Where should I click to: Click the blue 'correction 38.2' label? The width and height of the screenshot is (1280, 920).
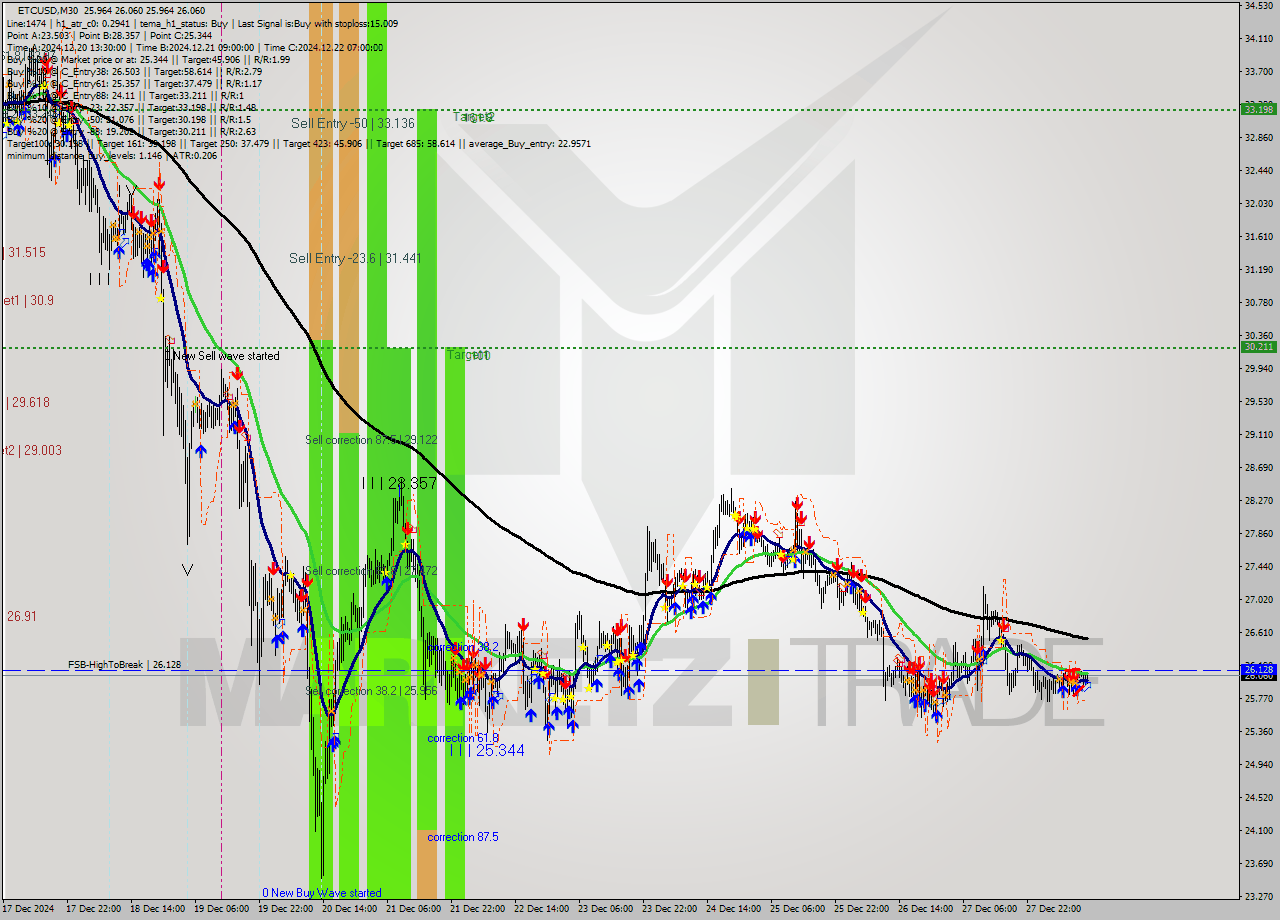(x=463, y=647)
